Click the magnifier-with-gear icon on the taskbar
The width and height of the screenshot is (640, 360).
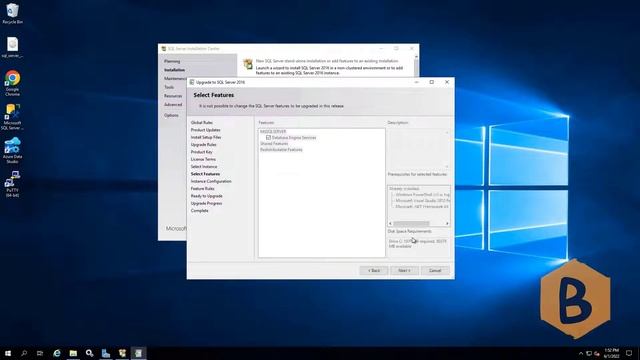pyautogui.click(x=89, y=353)
